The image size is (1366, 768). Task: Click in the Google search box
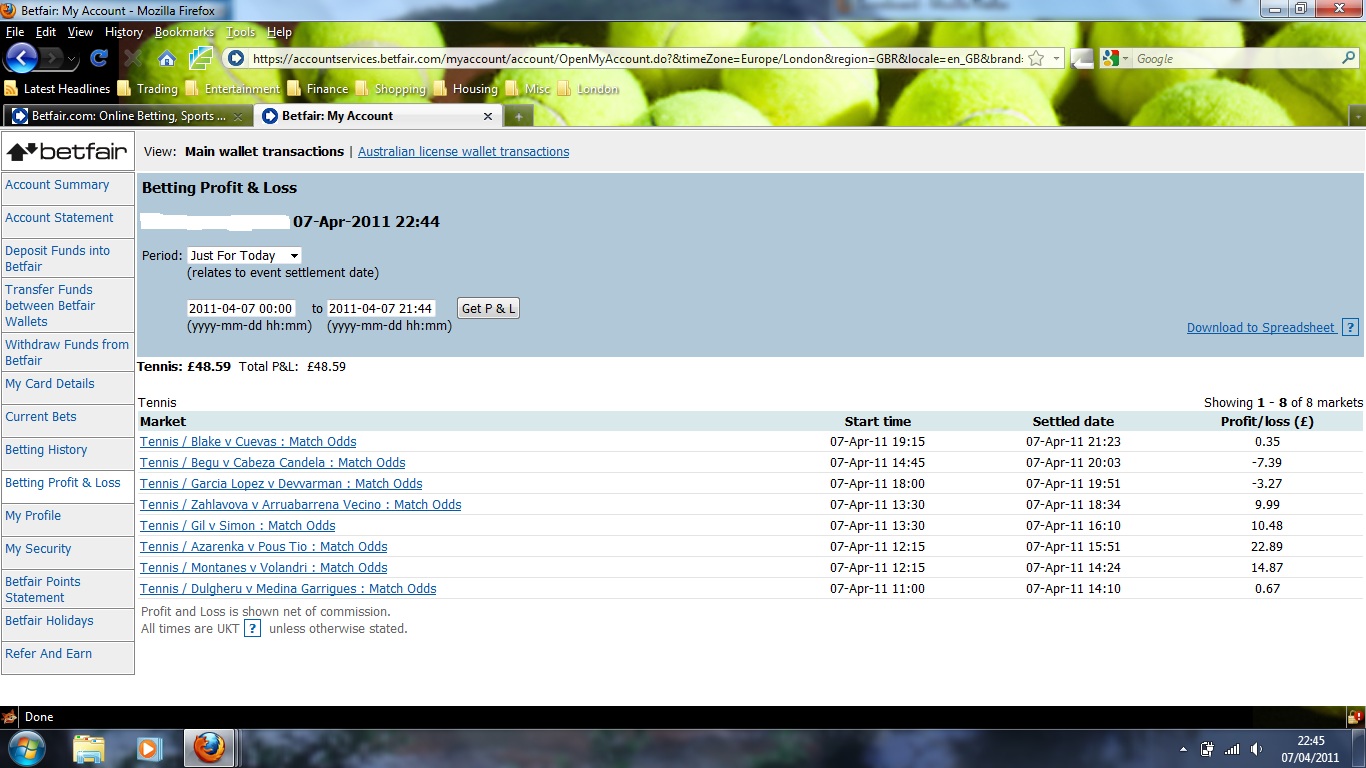pos(1235,59)
